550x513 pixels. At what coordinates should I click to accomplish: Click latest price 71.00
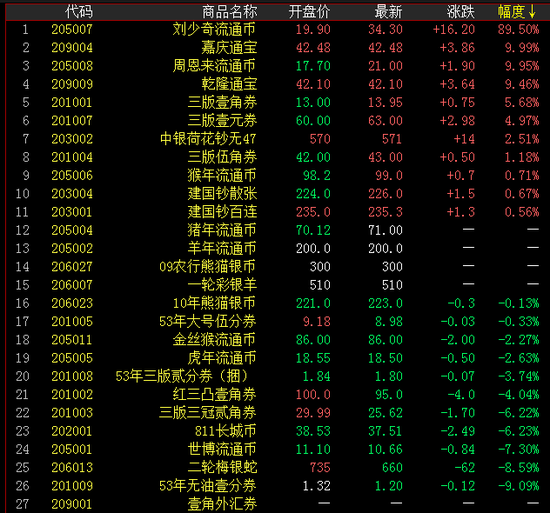tap(385, 230)
